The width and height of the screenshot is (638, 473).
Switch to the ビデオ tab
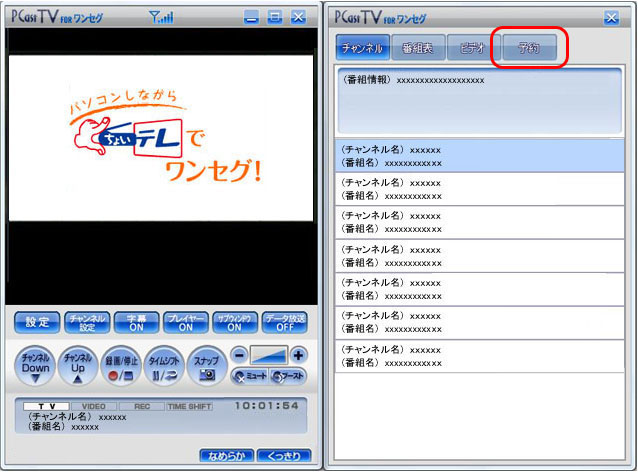click(474, 48)
